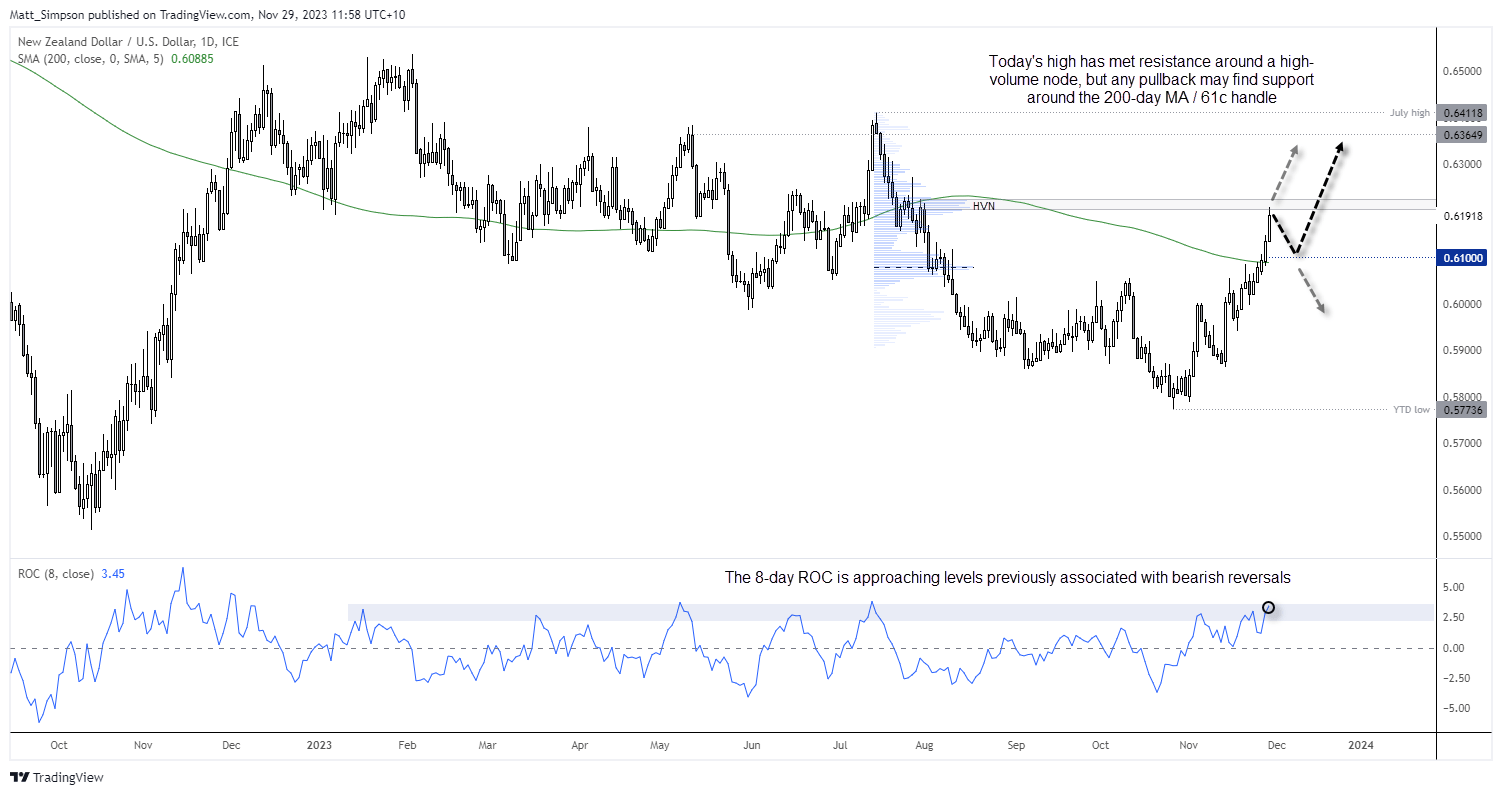Click the 0.55000 price axis tick

(1462, 536)
